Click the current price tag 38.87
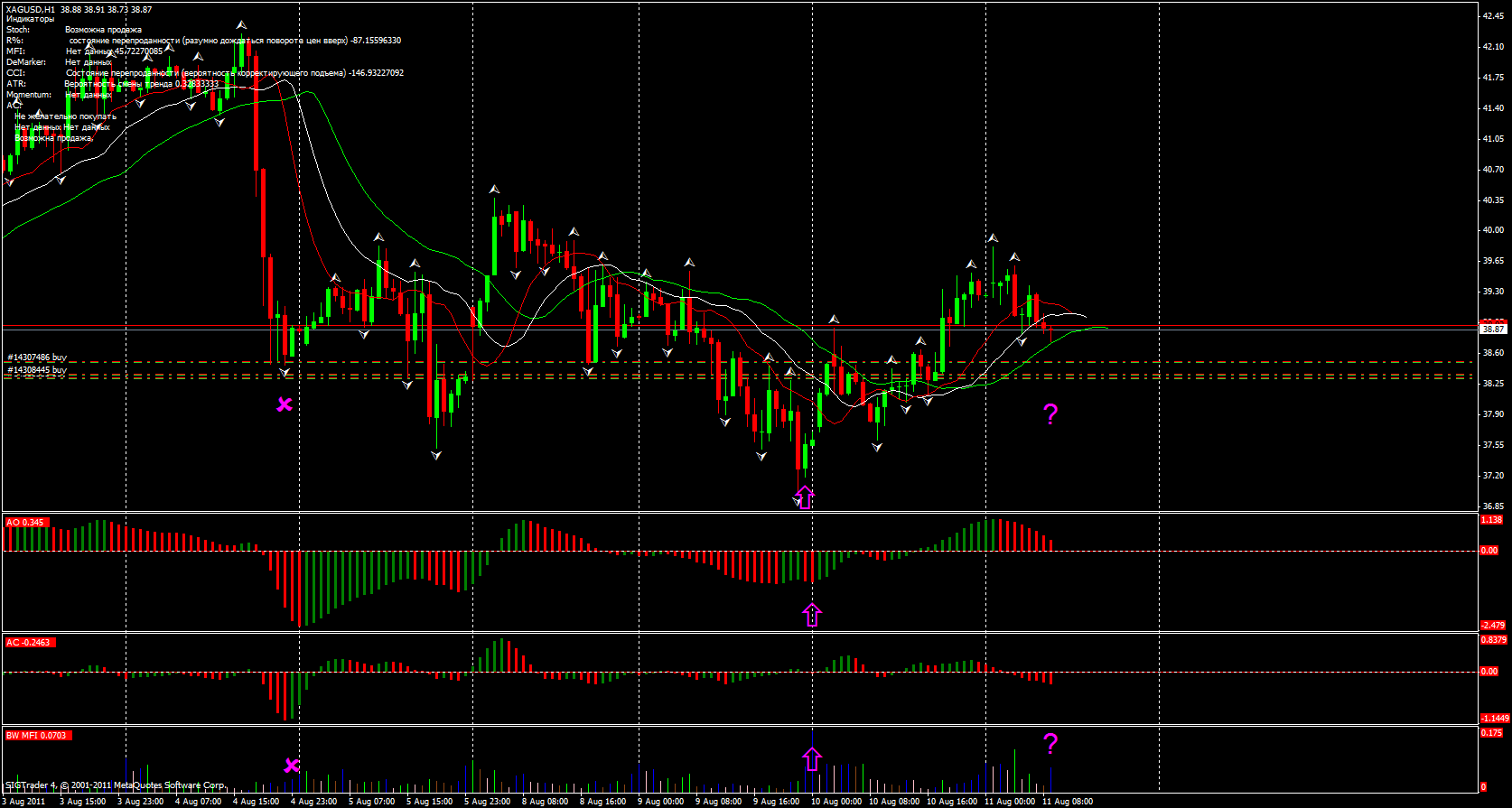Screen dimensions: 1512x808 [1493, 330]
